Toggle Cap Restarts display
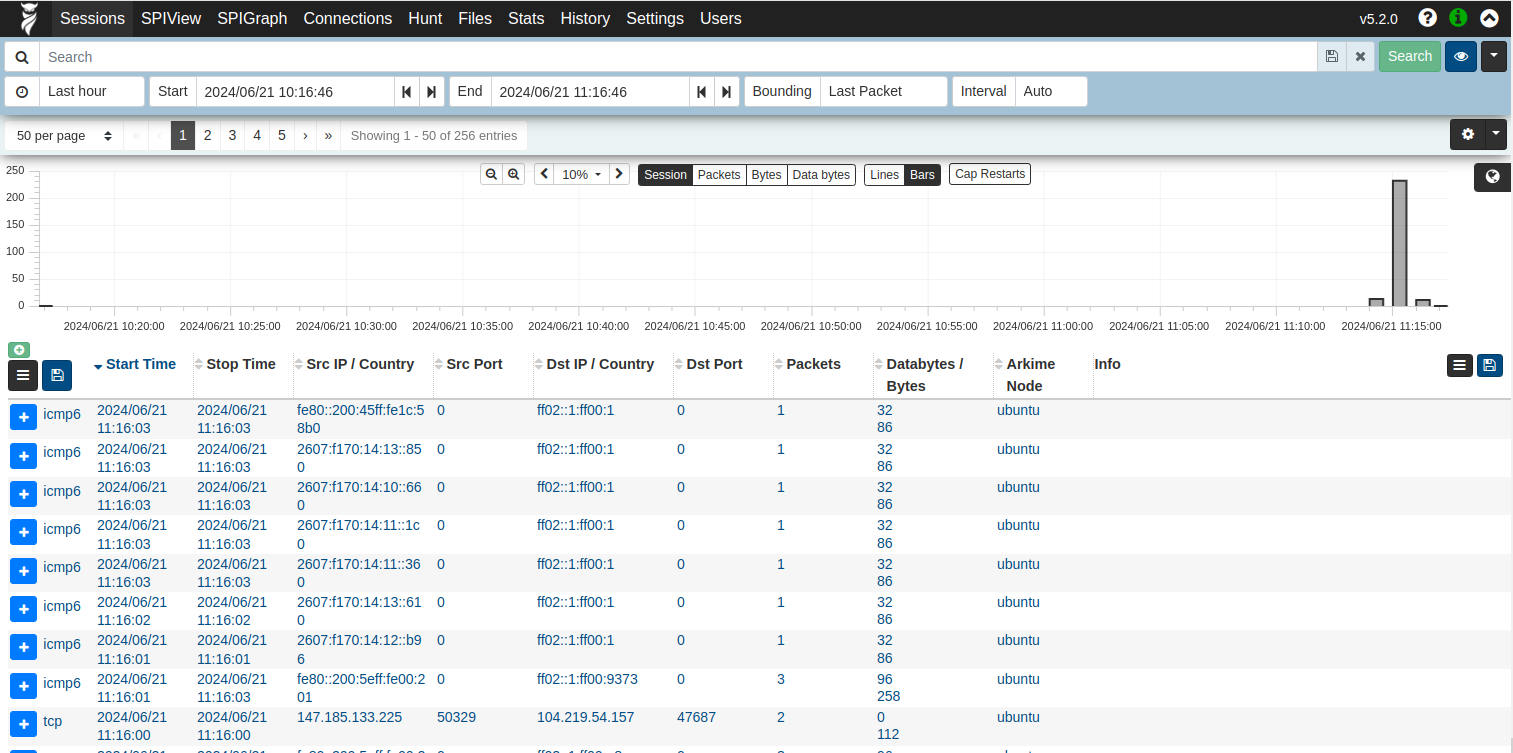The image size is (1513, 753). click(989, 174)
